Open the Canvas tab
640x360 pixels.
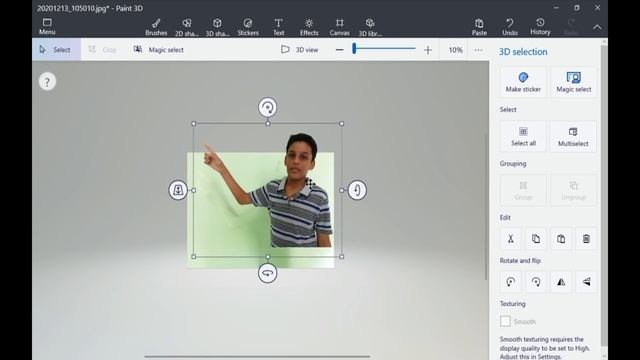(x=340, y=27)
